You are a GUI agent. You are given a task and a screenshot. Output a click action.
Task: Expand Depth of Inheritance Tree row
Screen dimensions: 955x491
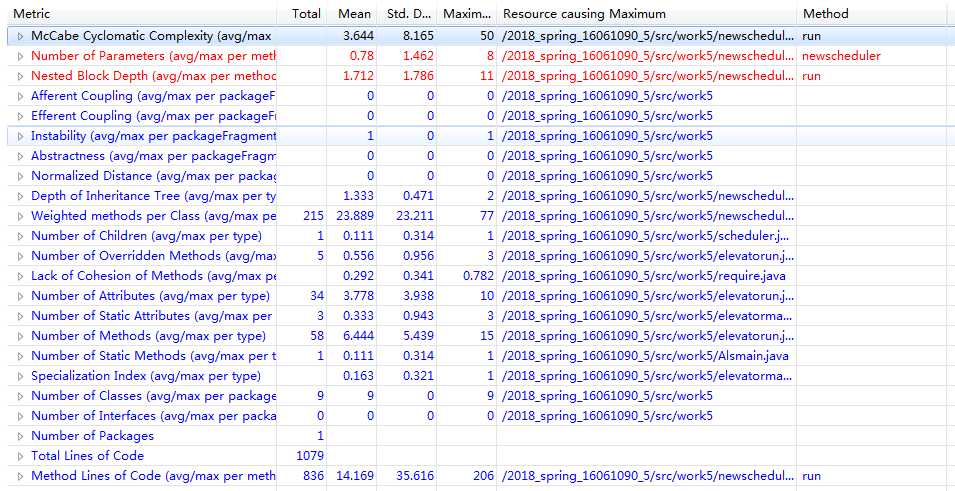21,197
